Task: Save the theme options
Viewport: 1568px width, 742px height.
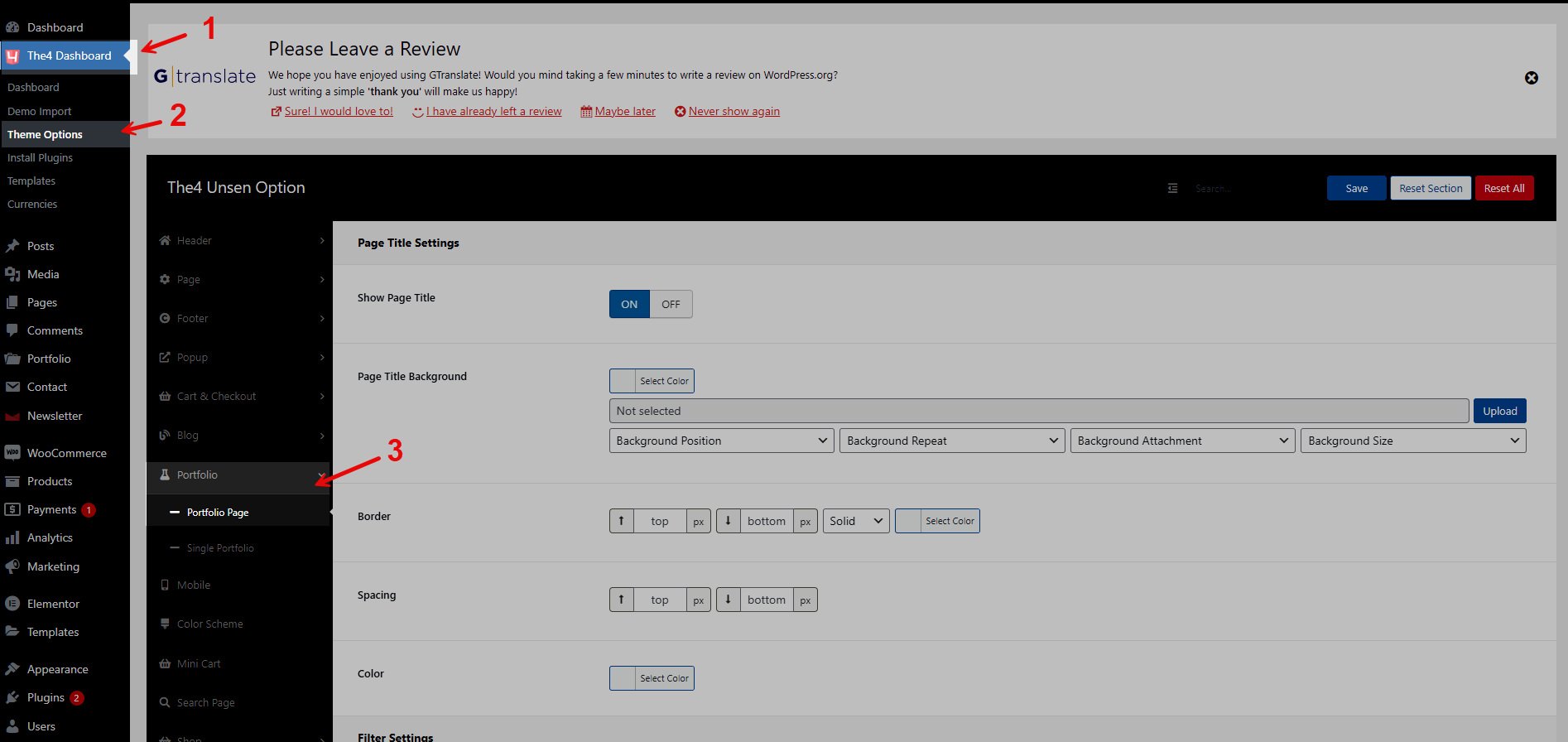Action: click(x=1356, y=188)
